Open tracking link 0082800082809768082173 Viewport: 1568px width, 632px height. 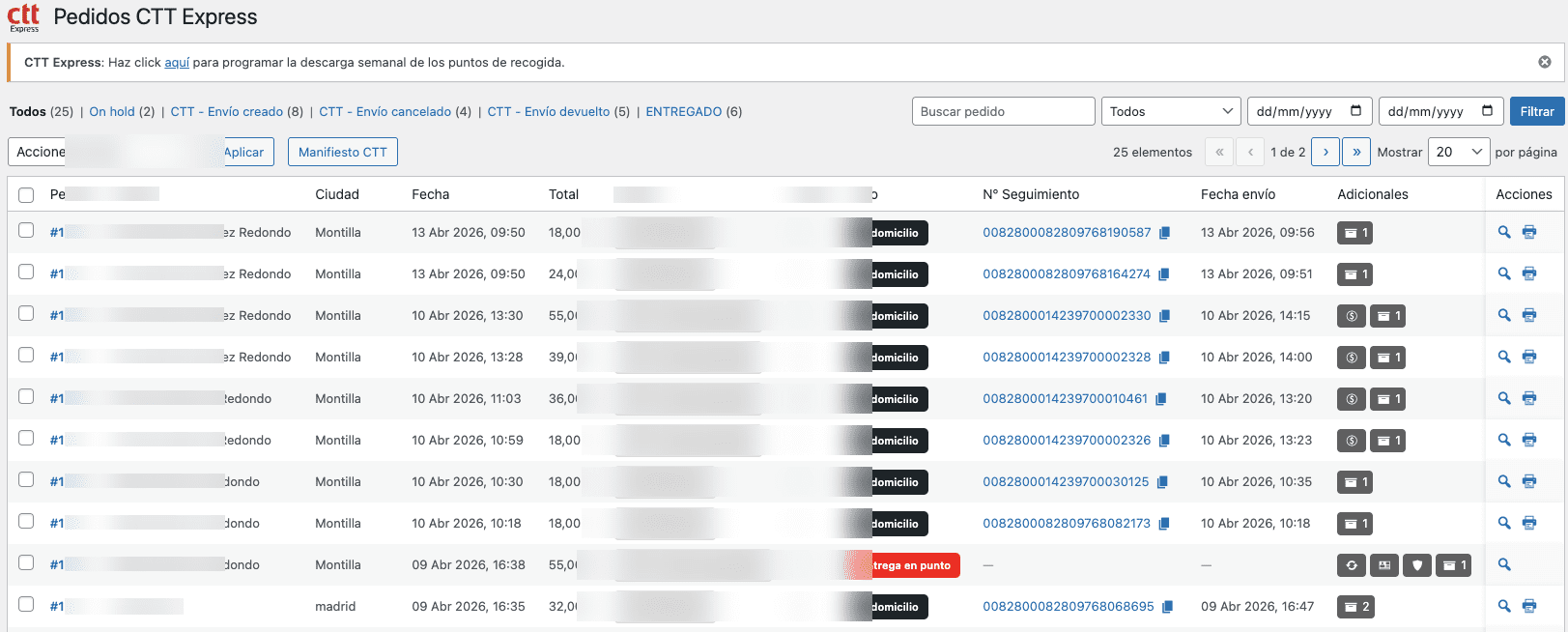[1067, 523]
